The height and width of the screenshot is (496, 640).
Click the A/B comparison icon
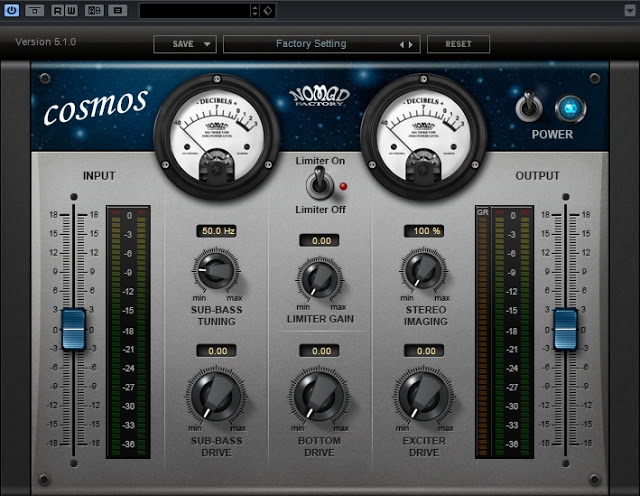tap(95, 10)
